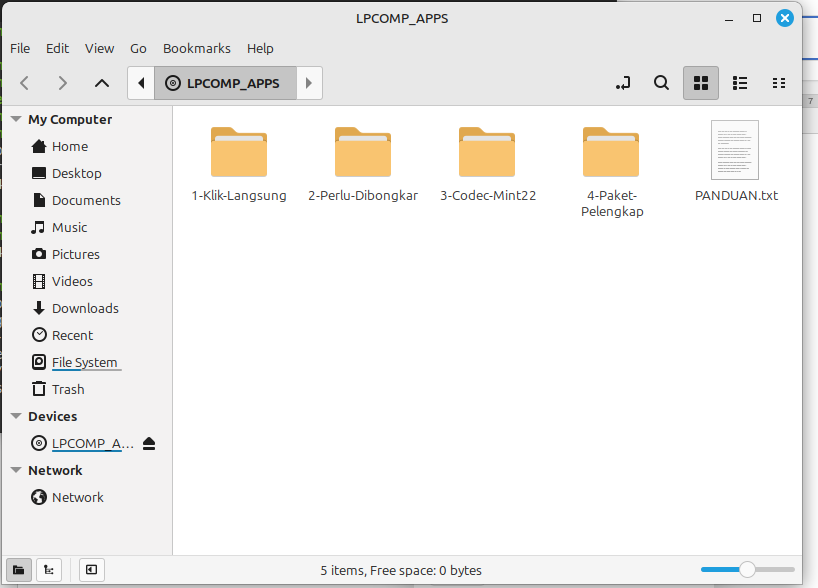Viewport: 818px width, 588px height.
Task: Minimize the LPCOMP_APPS window
Action: click(x=729, y=19)
